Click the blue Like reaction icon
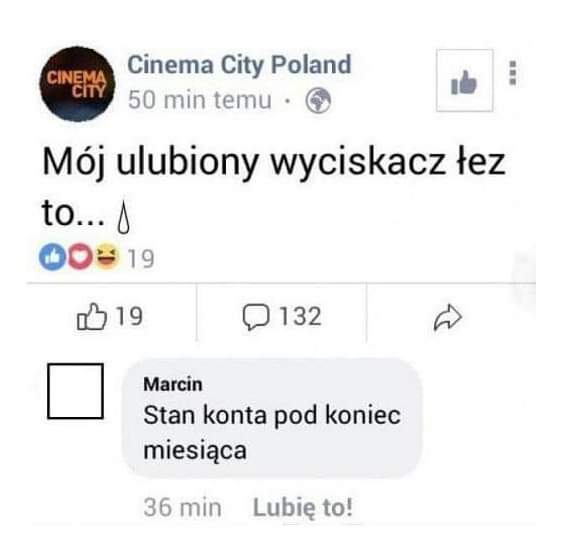The image size is (565, 545). click(x=53, y=257)
